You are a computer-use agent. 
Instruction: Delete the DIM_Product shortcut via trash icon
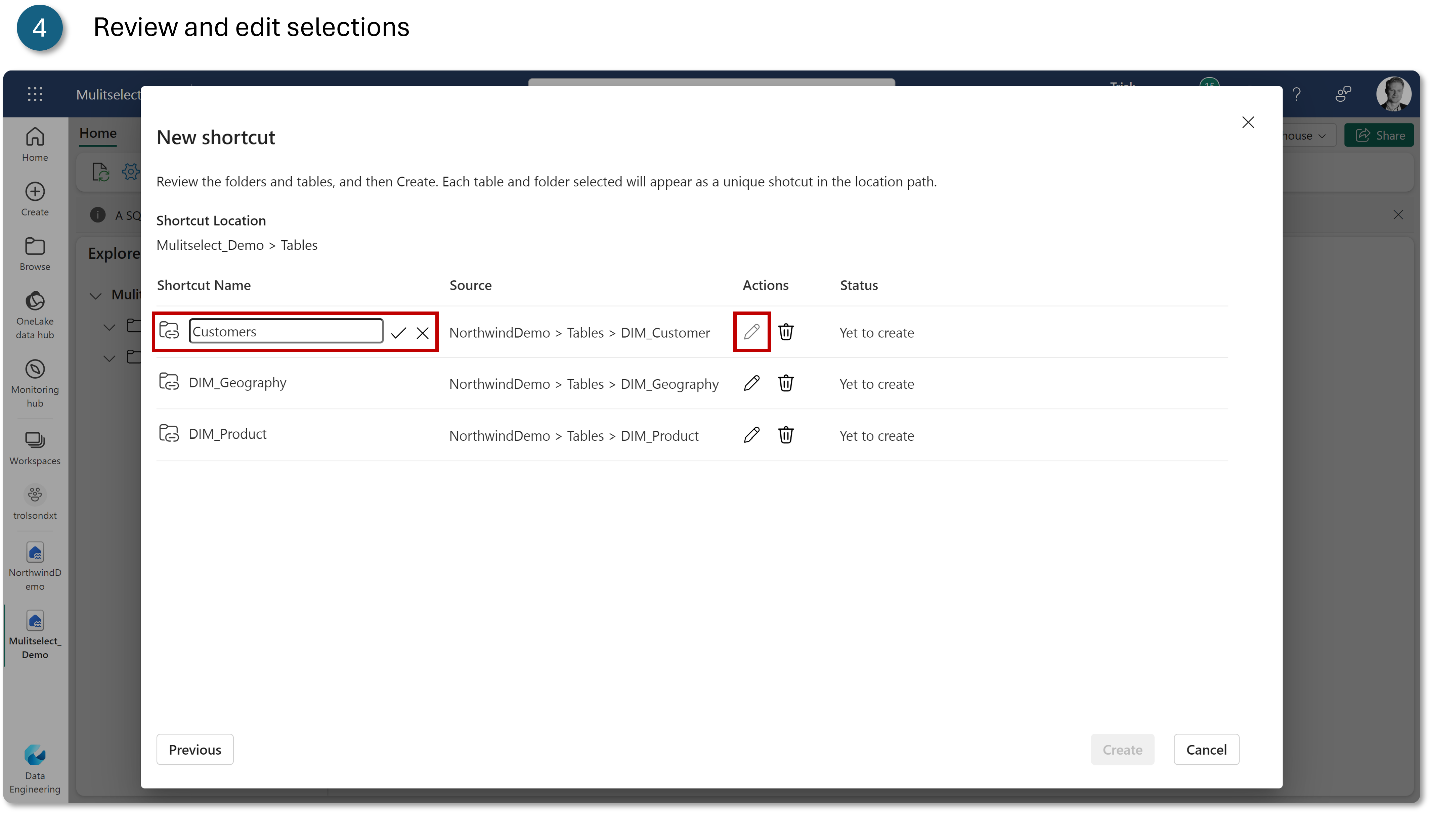[x=786, y=434]
